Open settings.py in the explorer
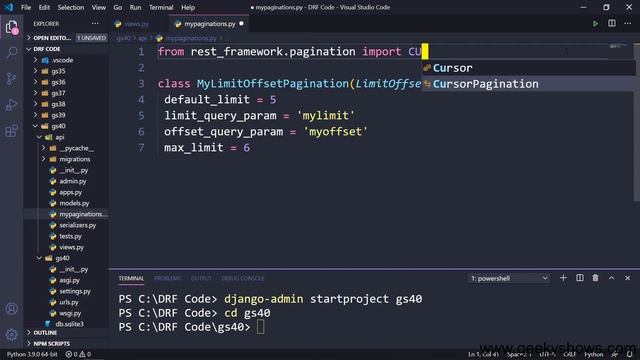Image resolution: width=640 pixels, height=360 pixels. click(67, 291)
